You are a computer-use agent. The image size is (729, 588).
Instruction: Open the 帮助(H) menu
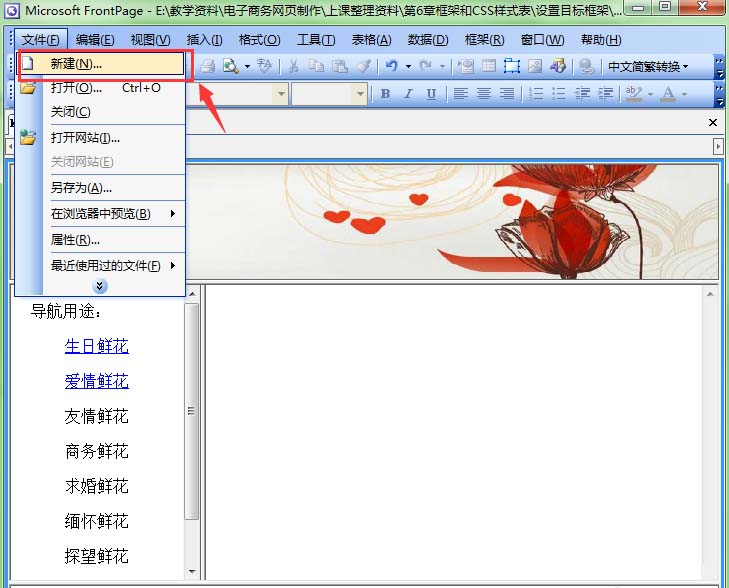[x=601, y=40]
